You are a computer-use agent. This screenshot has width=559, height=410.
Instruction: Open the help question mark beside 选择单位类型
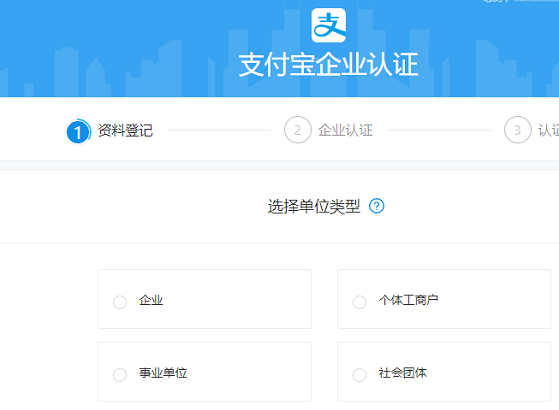(x=376, y=206)
